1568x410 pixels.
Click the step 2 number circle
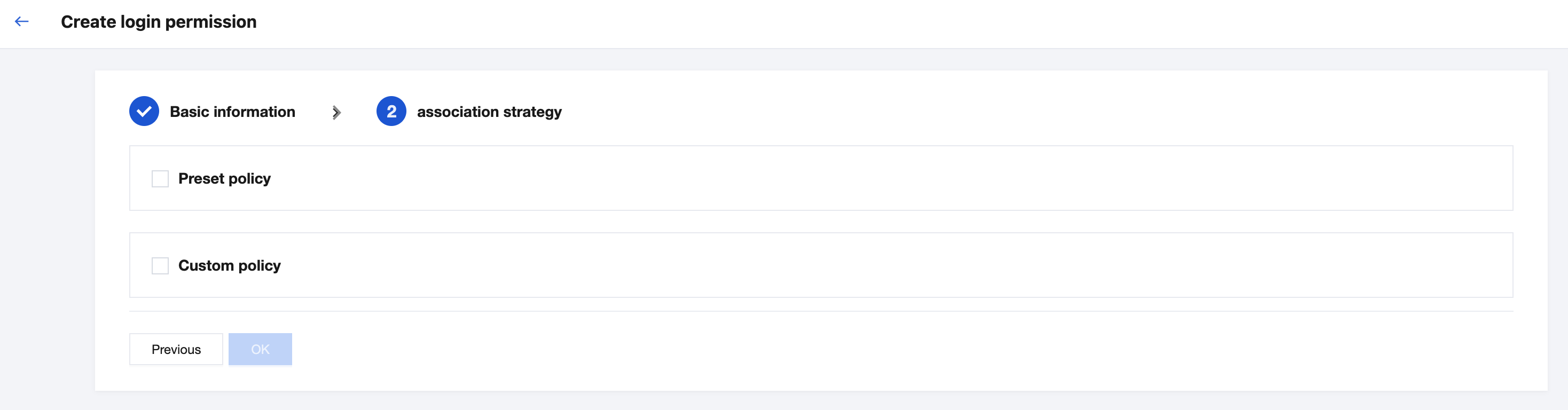(391, 112)
